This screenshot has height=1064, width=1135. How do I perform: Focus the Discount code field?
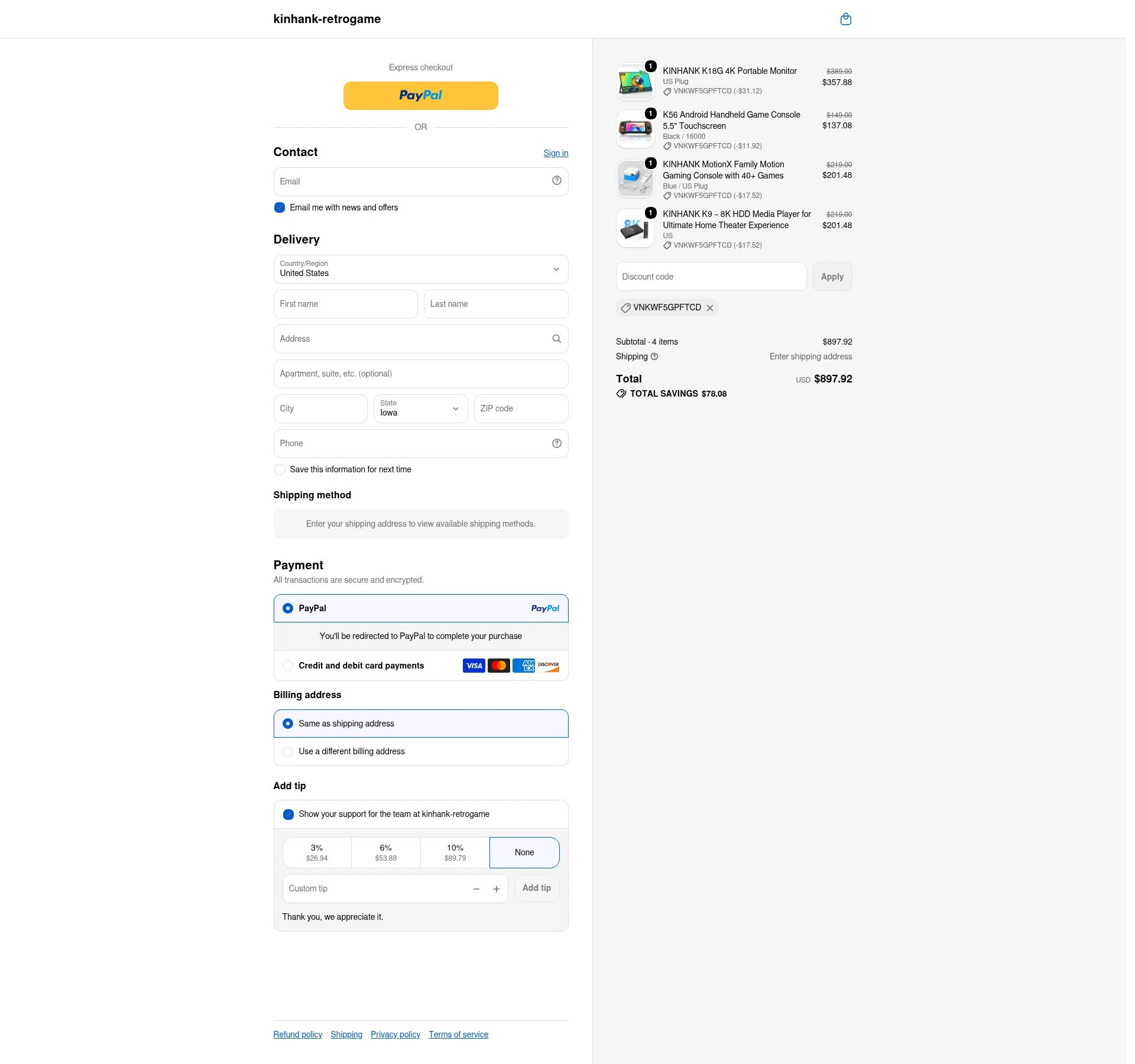click(711, 277)
